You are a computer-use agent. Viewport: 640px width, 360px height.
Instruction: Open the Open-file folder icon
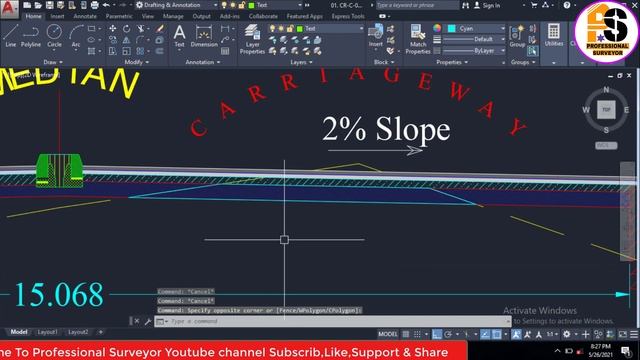coord(38,5)
